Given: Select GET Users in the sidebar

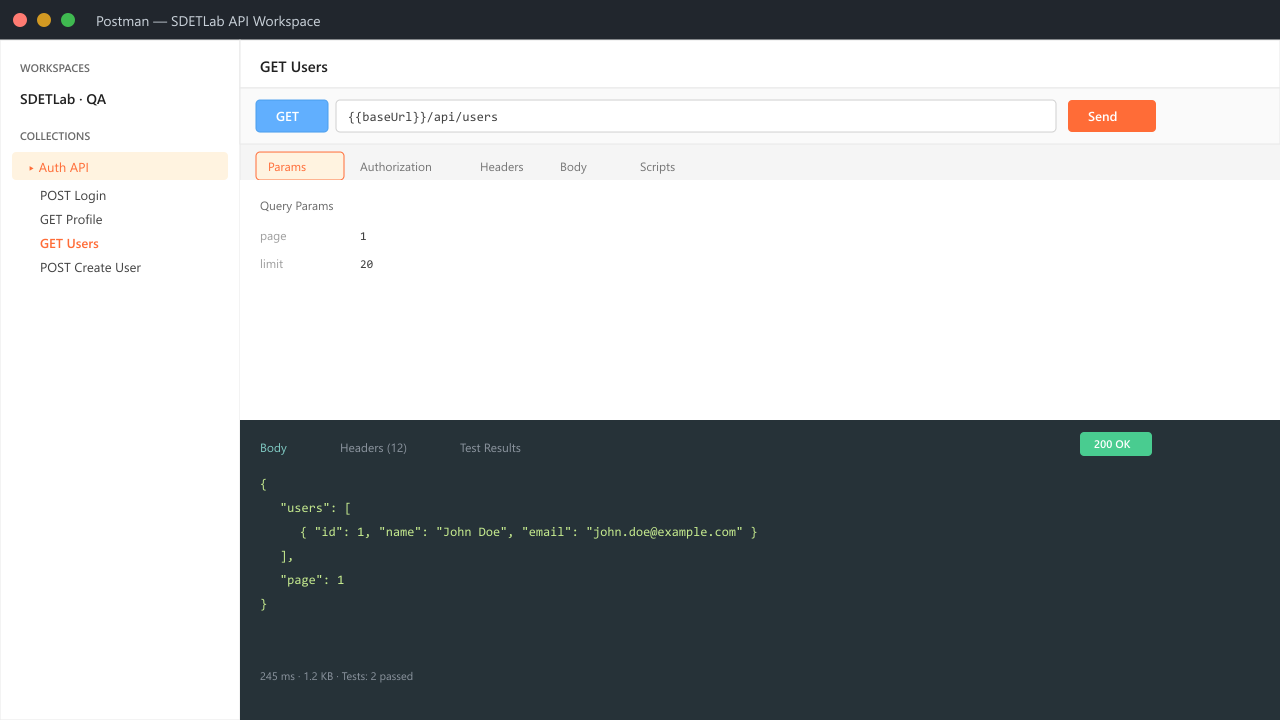Looking at the screenshot, I should (69, 244).
